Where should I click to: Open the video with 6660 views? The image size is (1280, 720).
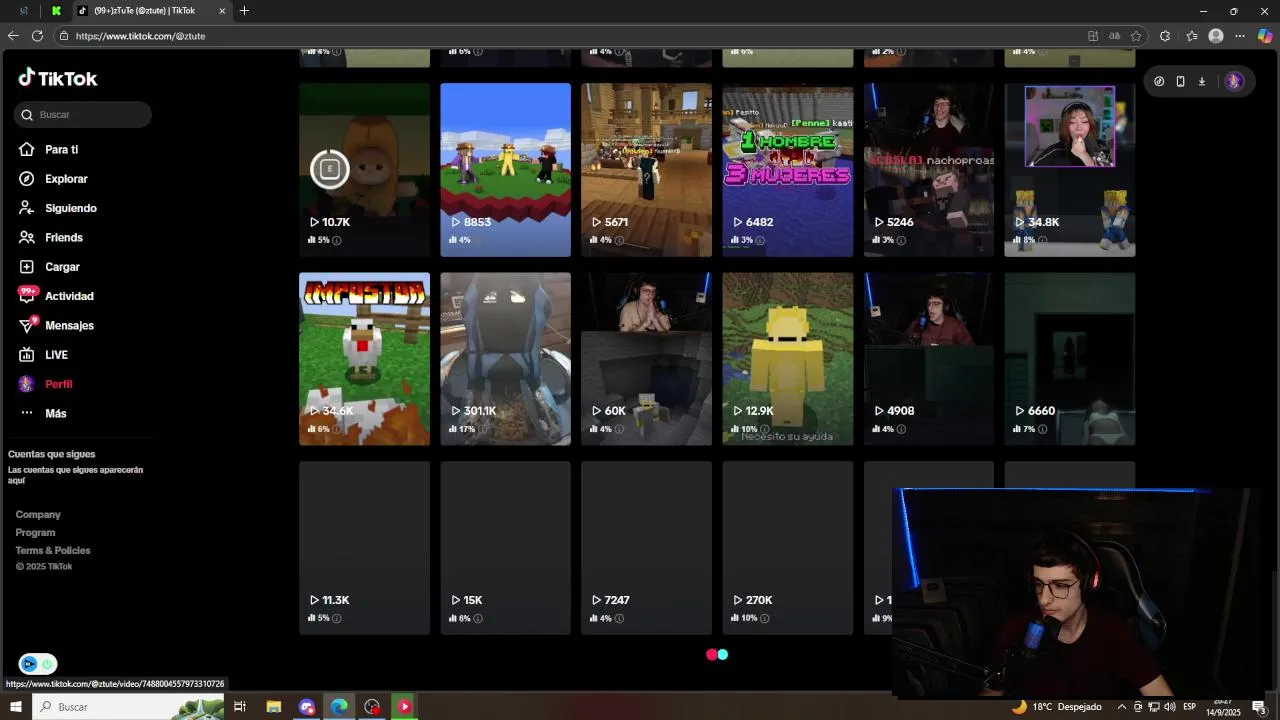click(x=1070, y=359)
